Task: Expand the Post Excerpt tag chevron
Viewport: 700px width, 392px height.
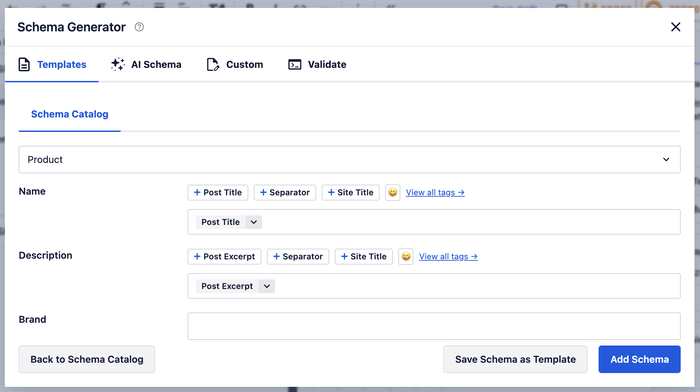Action: coord(267,286)
